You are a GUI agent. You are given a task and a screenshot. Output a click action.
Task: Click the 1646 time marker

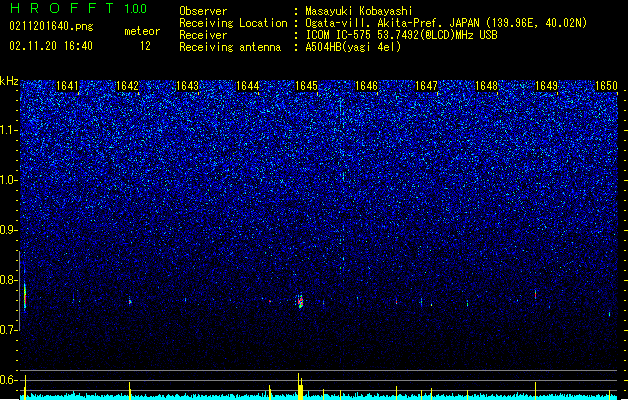367,86
